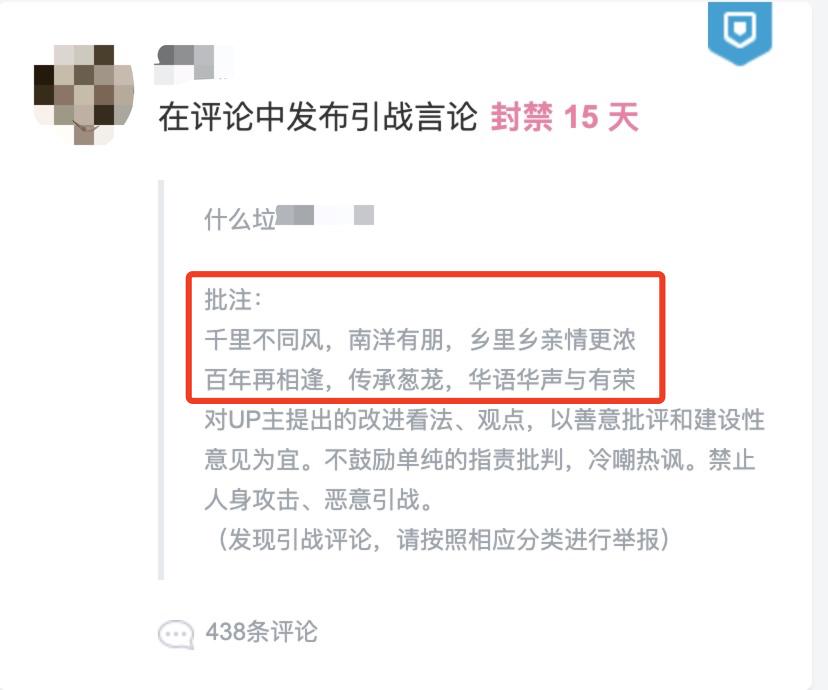
Task: Click the note 请按照相应分类进行举报
Action: click(528, 540)
